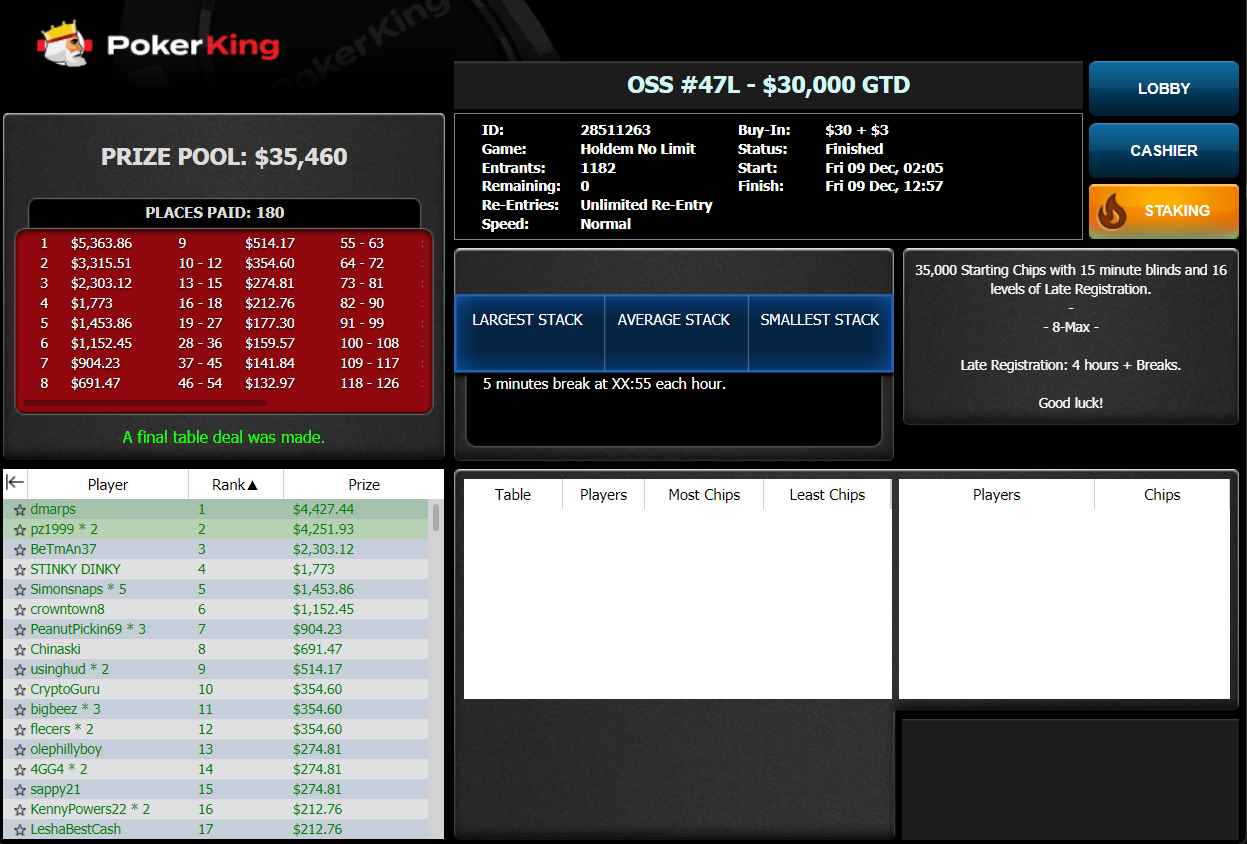Viewport: 1247px width, 844px height.
Task: Sort tables by Most Chips column
Action: (704, 494)
